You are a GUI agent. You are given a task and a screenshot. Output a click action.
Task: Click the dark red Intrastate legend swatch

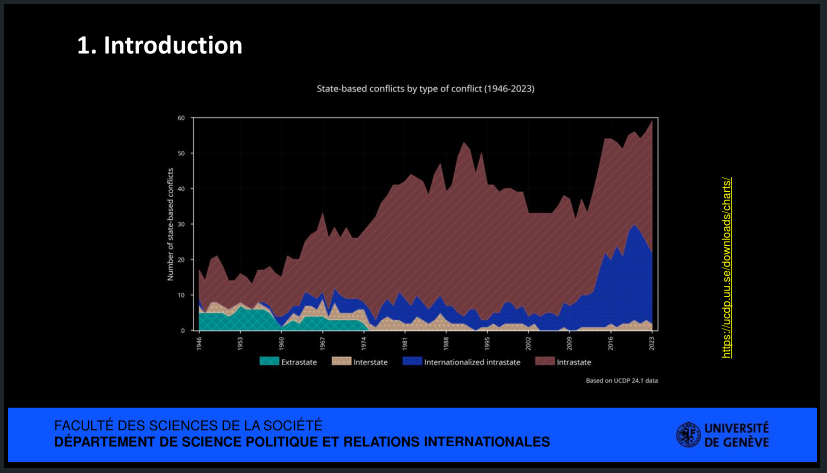coord(545,361)
